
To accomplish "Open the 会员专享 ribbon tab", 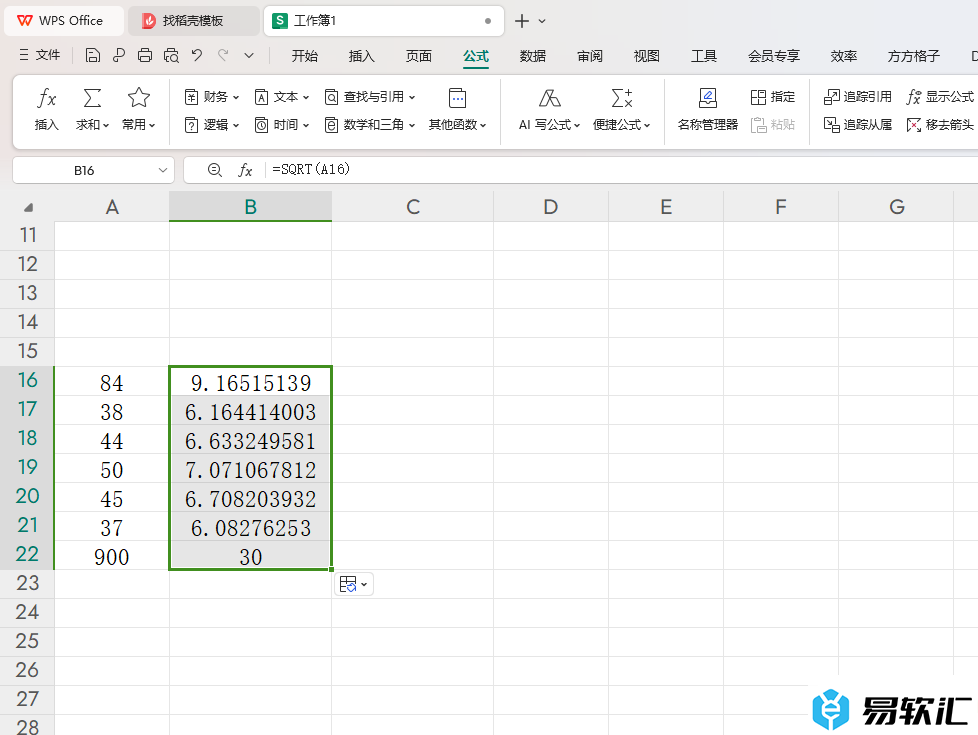I will [x=773, y=56].
